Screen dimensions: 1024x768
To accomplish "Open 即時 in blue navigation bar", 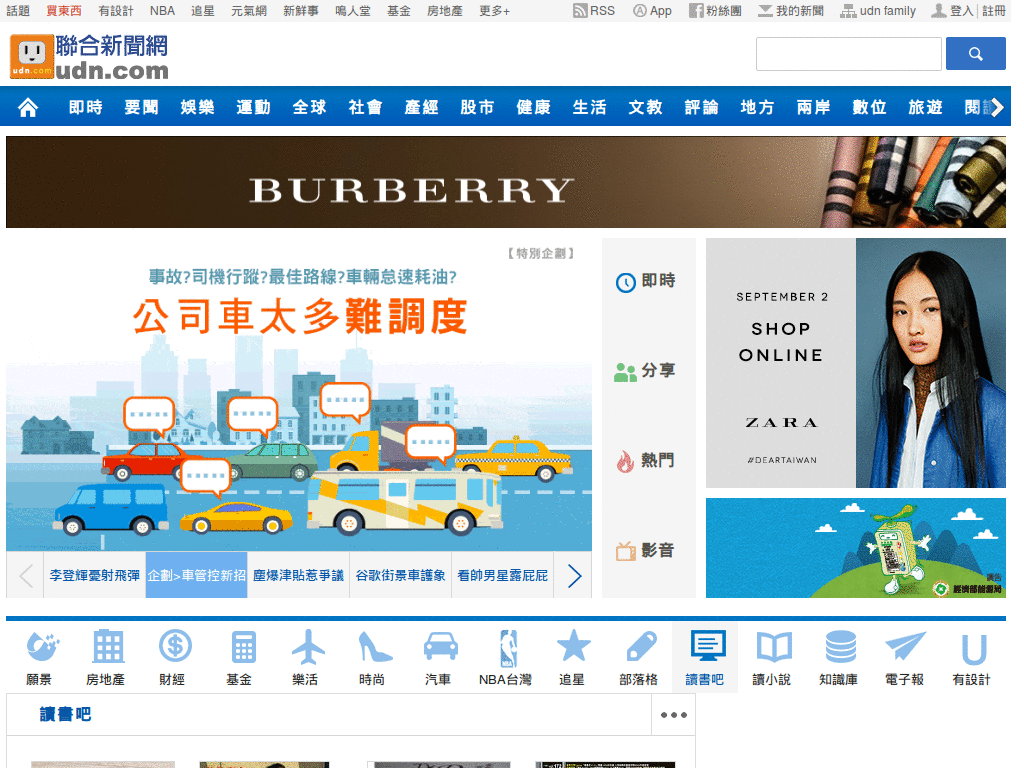I will 86,107.
